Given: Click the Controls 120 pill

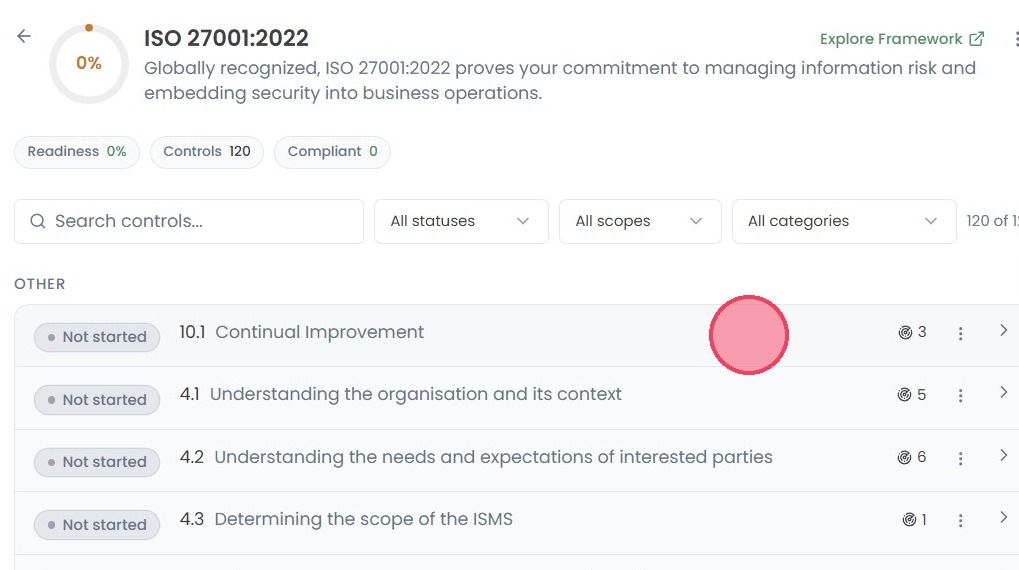Looking at the screenshot, I should click(x=207, y=152).
